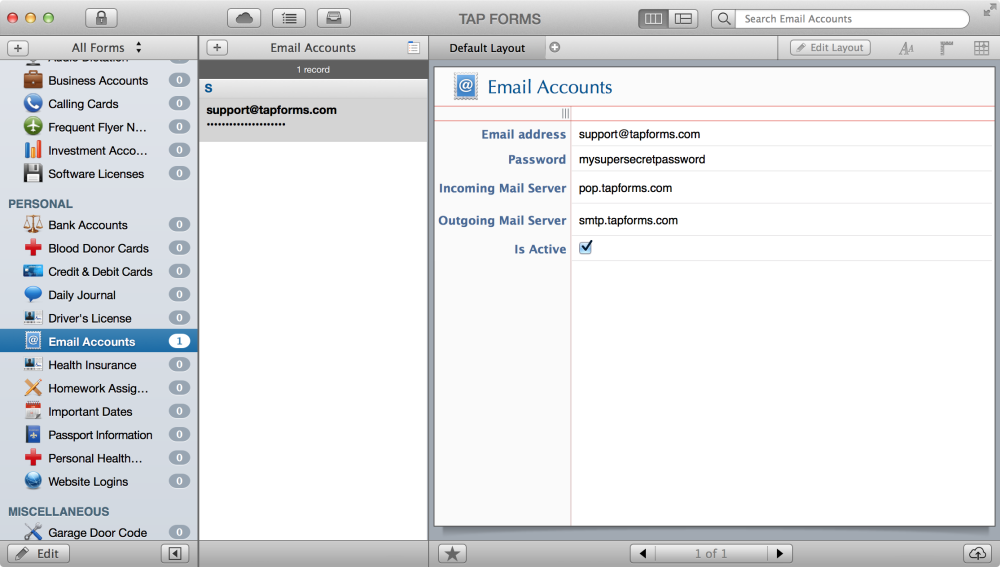Click the favorites star button
The image size is (1000, 567).
click(x=452, y=554)
